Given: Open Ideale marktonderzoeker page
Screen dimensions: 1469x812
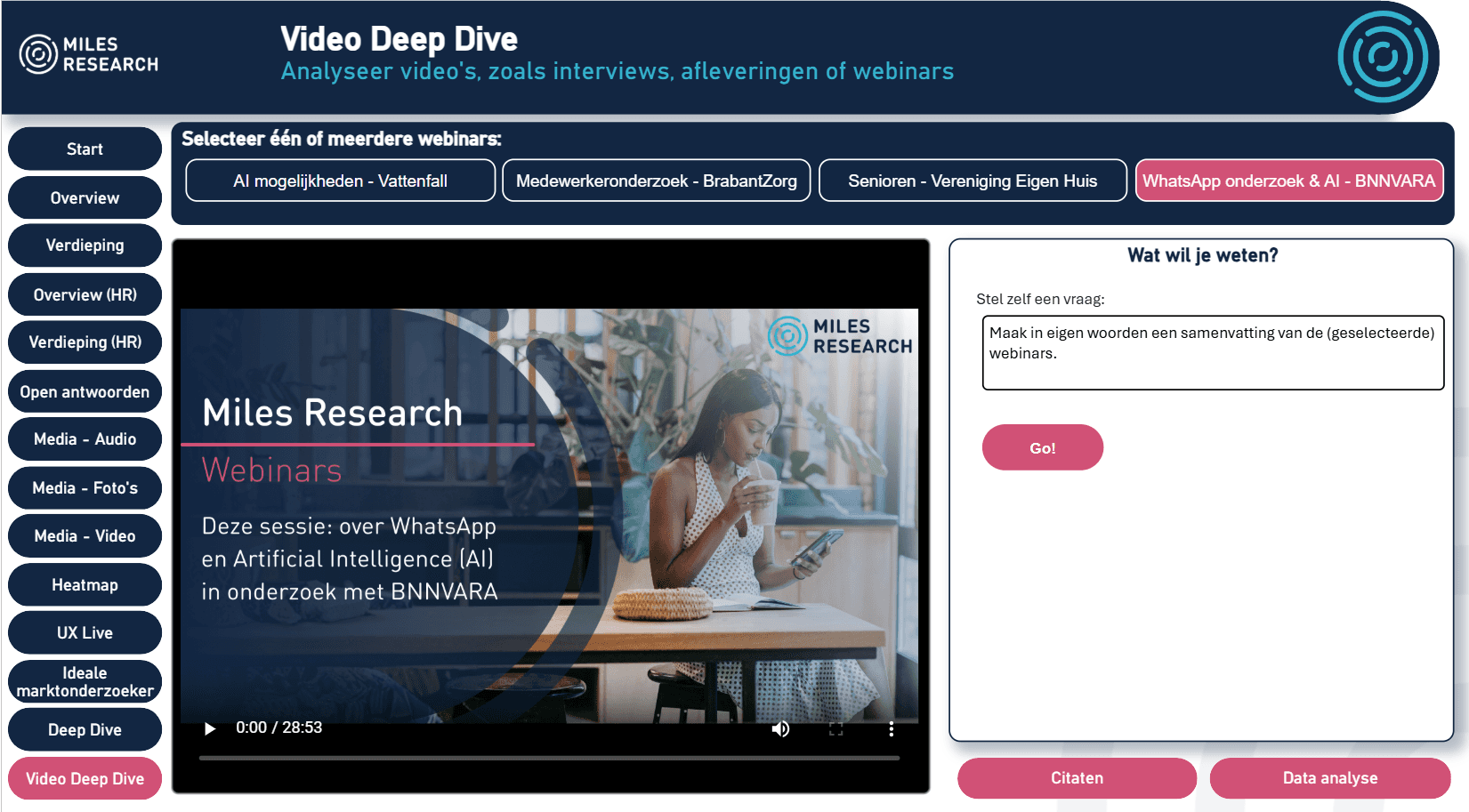Looking at the screenshot, I should pos(85,682).
